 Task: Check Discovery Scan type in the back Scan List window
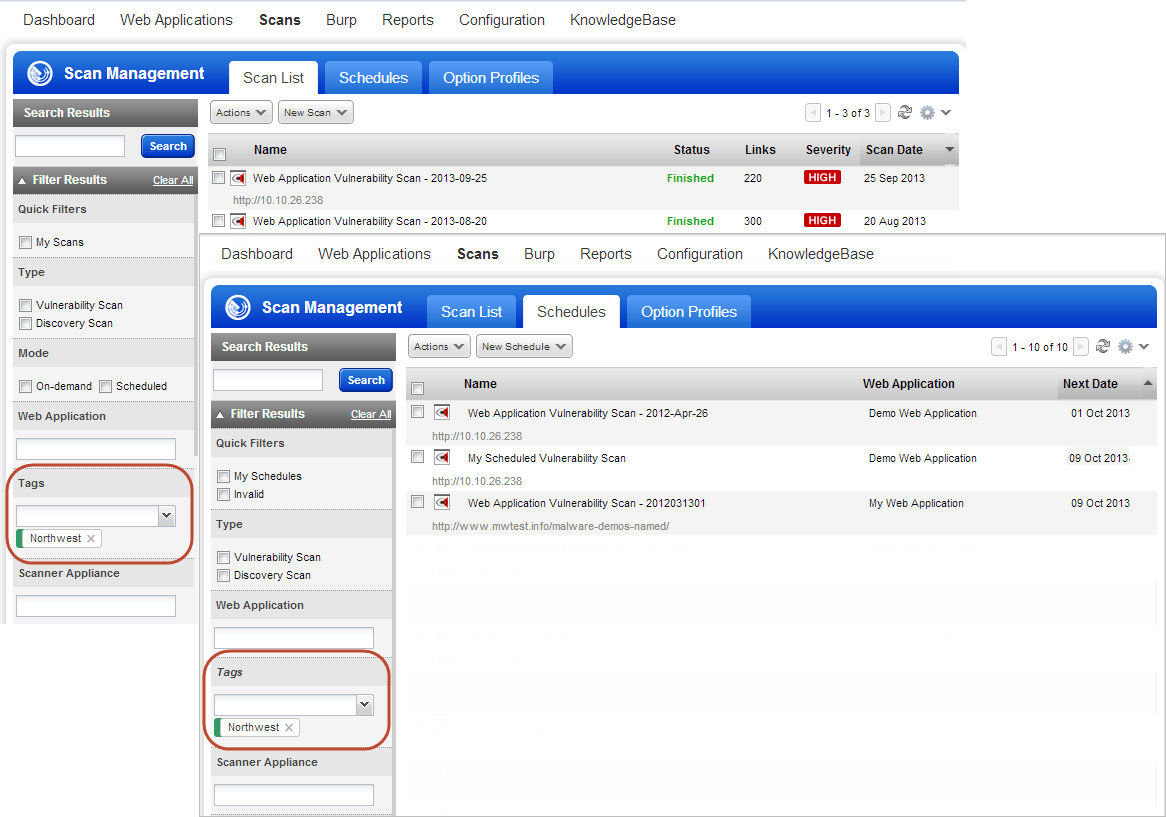(x=26, y=323)
